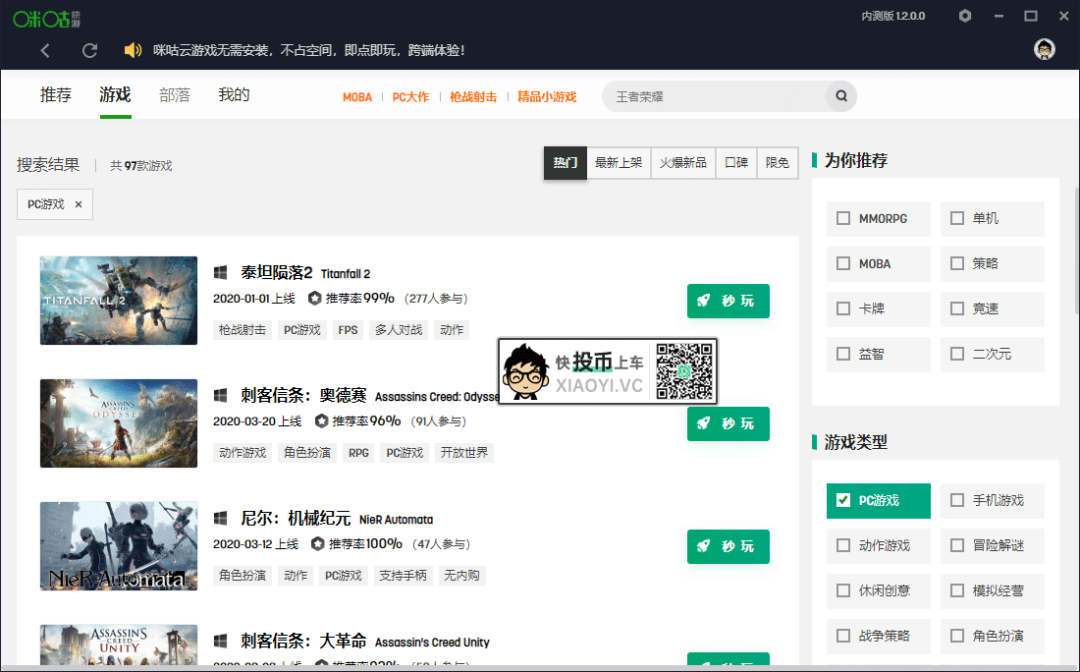Viewport: 1080px width, 672px height.
Task: Click the 枪战射击 tag under 泰坦陨落2
Action: 242,330
